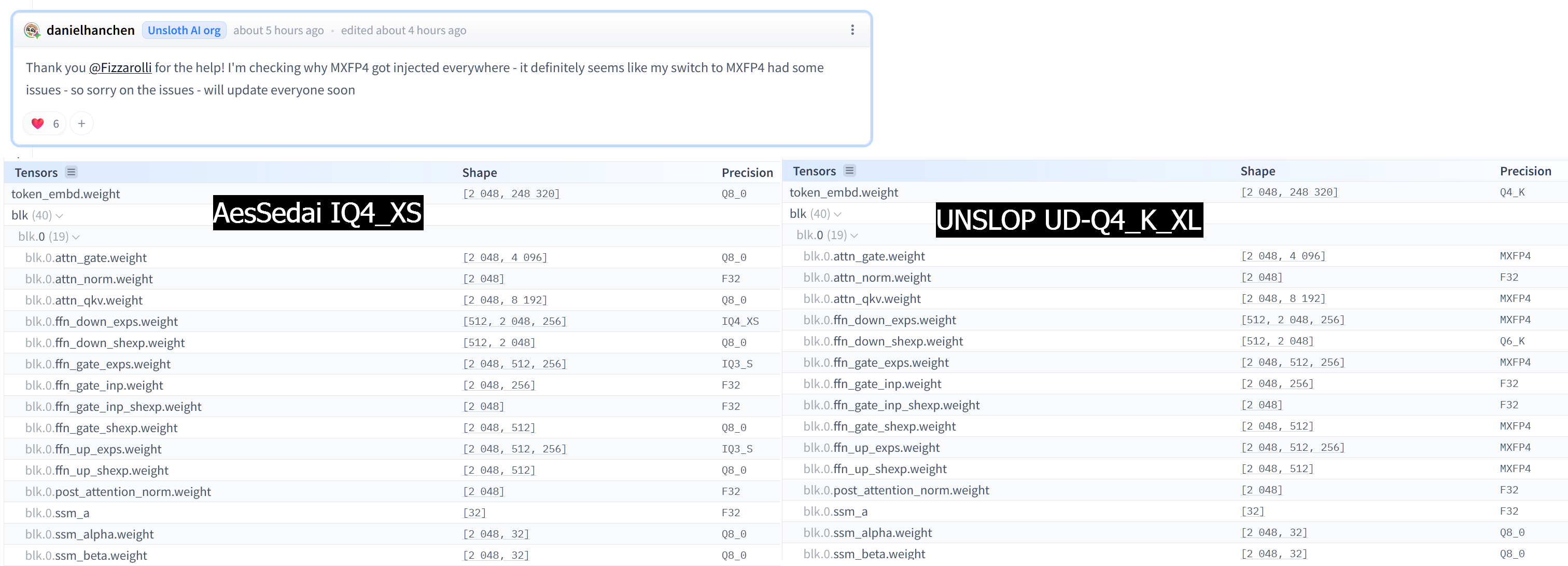1568x566 pixels.
Task: Click the 'about 5 hours ago' timestamp
Action: [x=278, y=31]
